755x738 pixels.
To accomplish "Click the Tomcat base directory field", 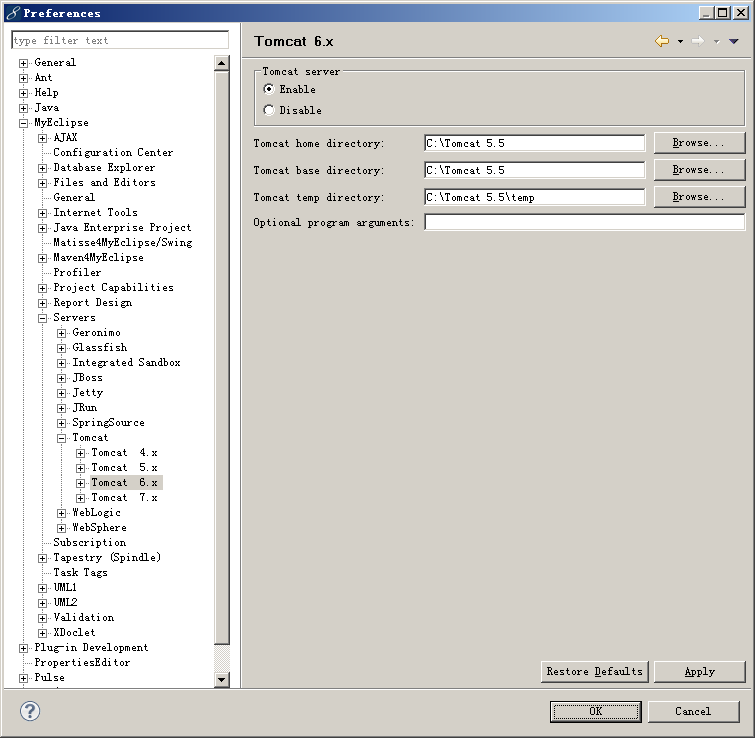I will click(534, 170).
